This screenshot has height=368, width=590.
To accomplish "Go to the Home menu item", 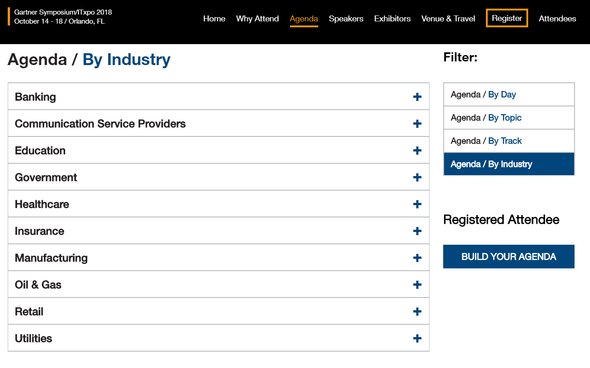I will pyautogui.click(x=214, y=18).
